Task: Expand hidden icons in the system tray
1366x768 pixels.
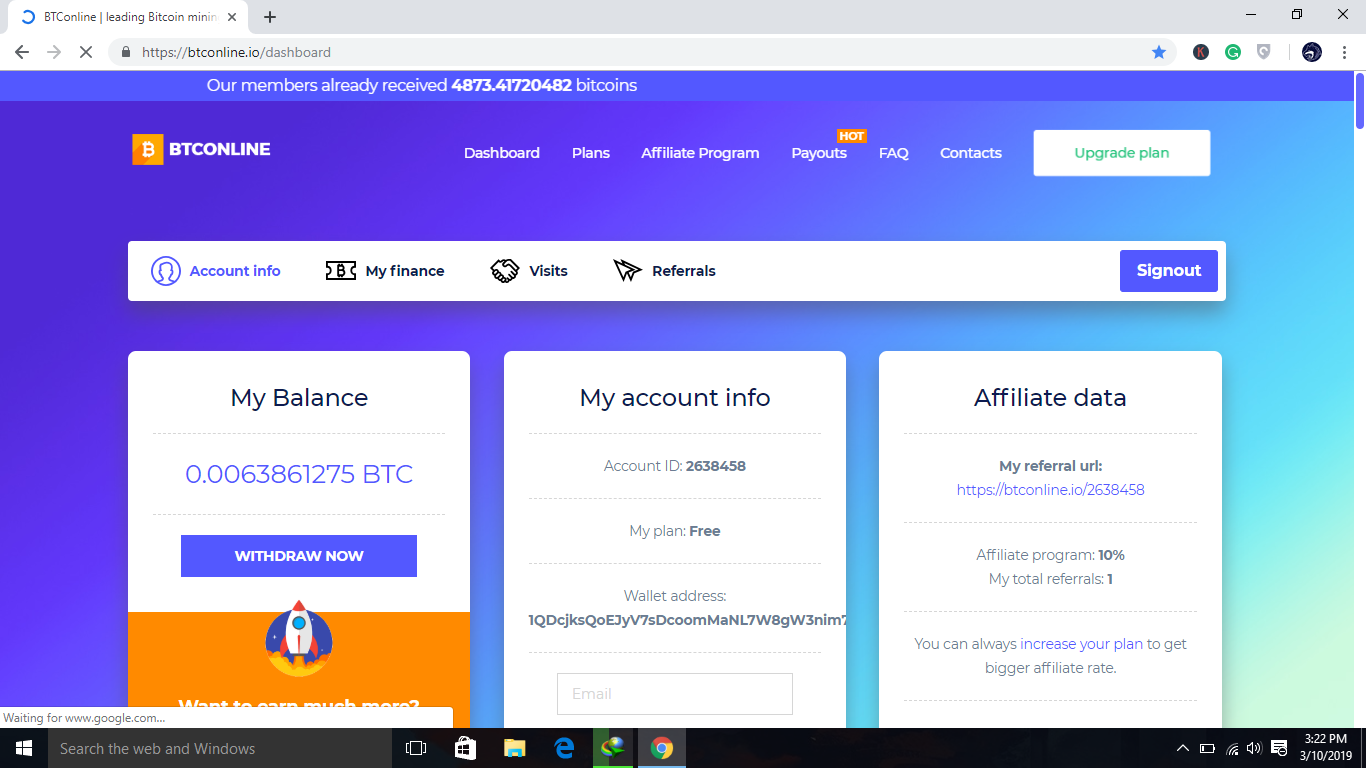Action: pos(1181,747)
